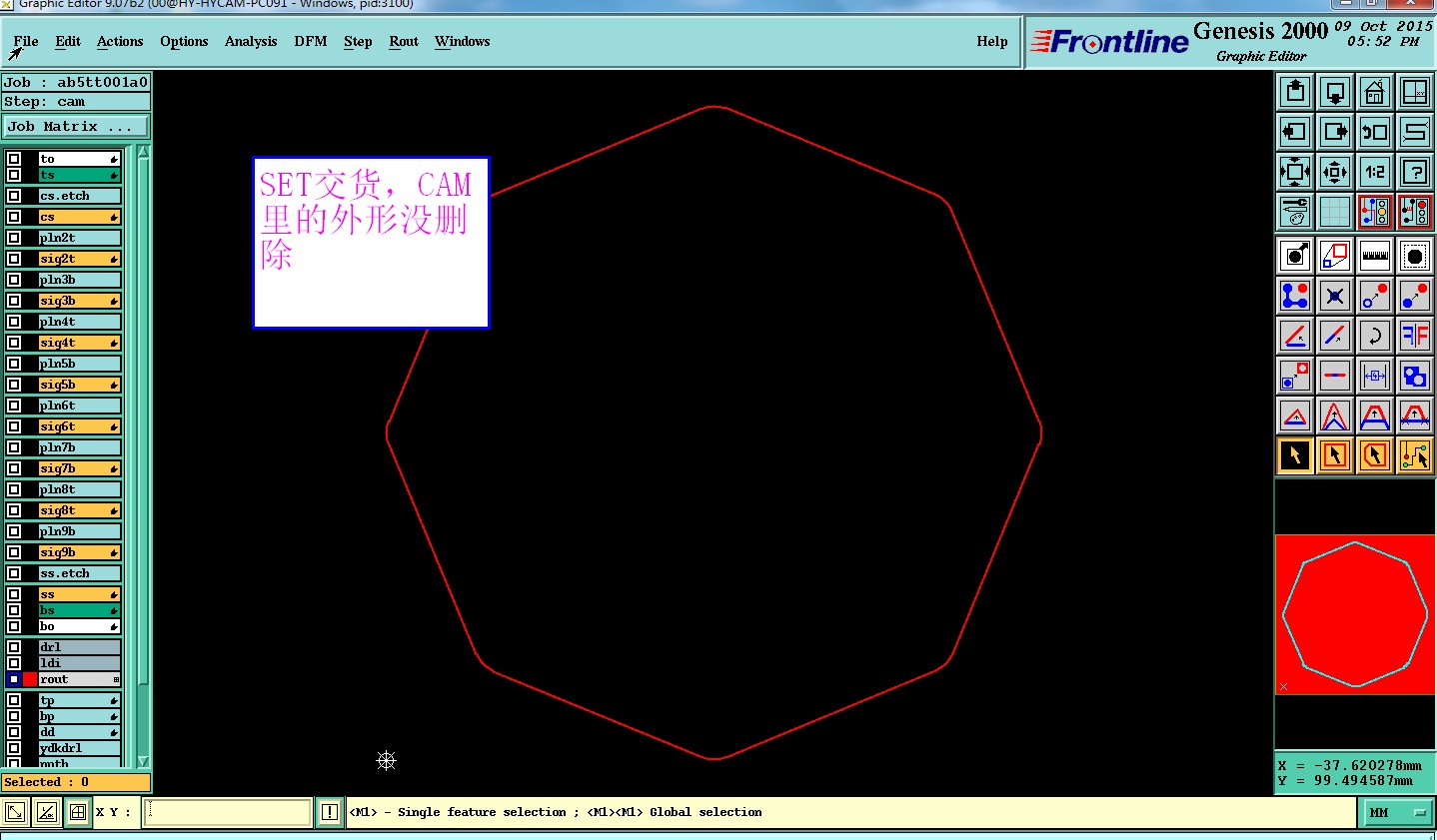Click the delete feature X icon
The width and height of the screenshot is (1437, 840).
point(1335,296)
